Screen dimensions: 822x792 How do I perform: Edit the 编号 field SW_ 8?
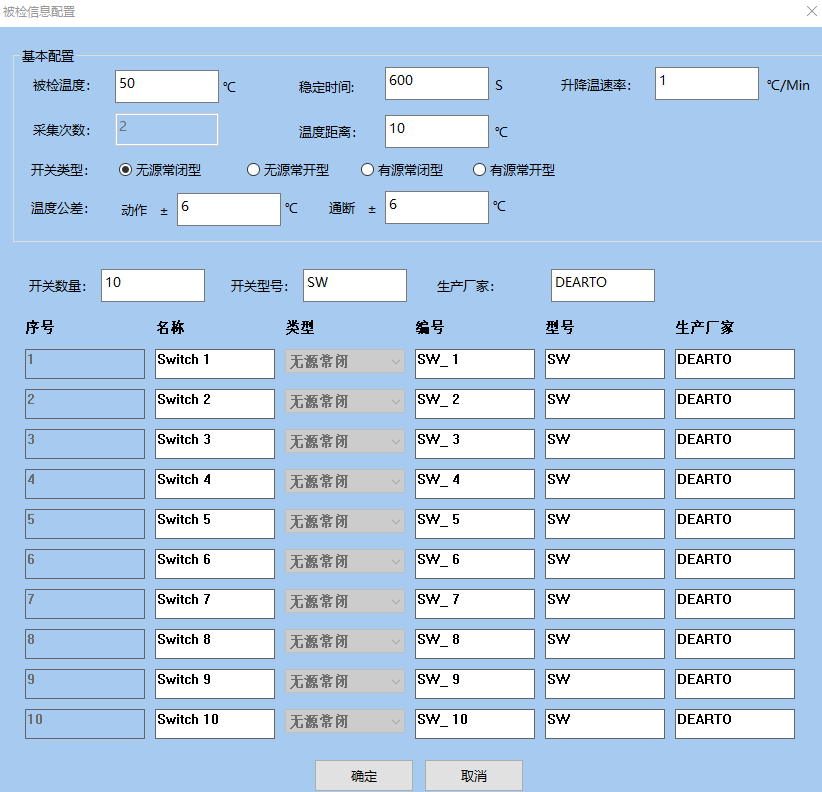pyautogui.click(x=475, y=644)
